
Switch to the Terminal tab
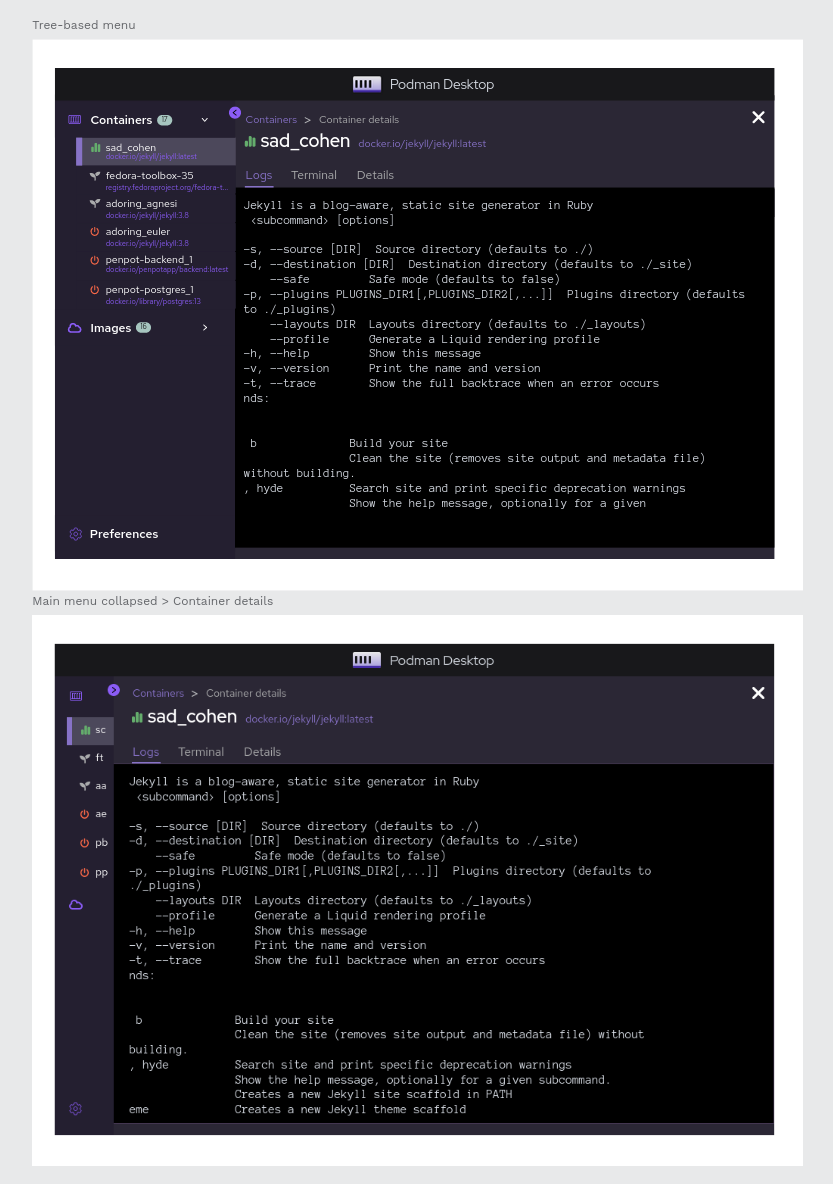pos(313,174)
